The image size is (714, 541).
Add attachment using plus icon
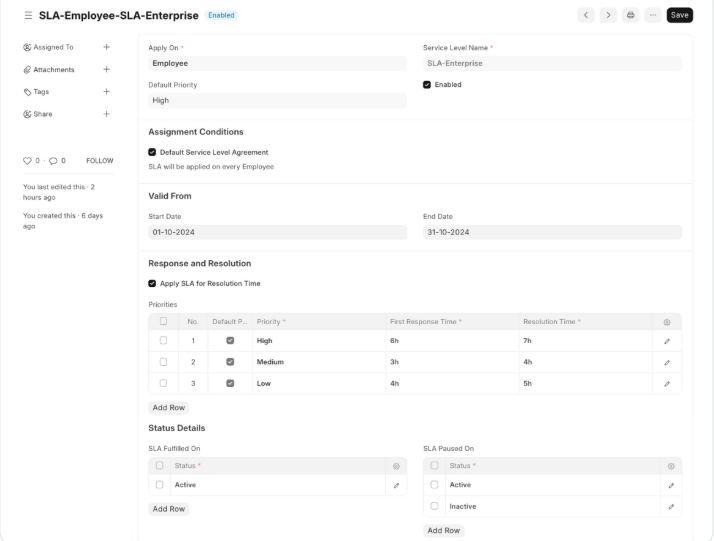point(107,70)
